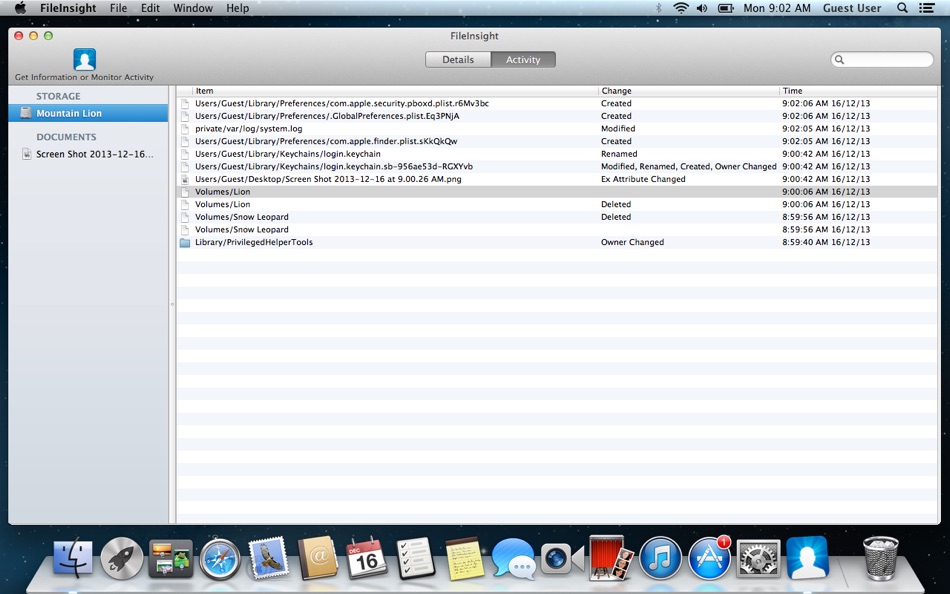Select the Keychains/login.keychain Renamed row
The width and height of the screenshot is (950, 594).
(x=557, y=154)
